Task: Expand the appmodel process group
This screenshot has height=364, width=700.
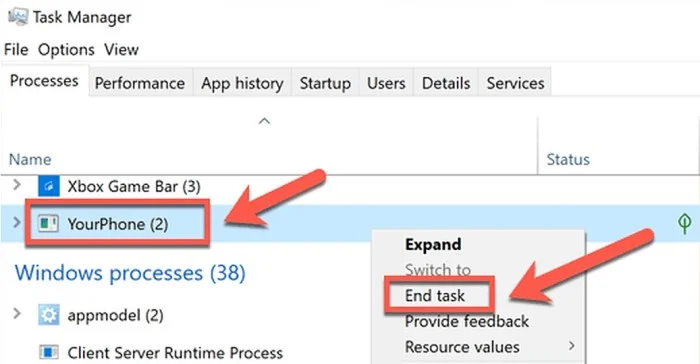Action: point(17,314)
